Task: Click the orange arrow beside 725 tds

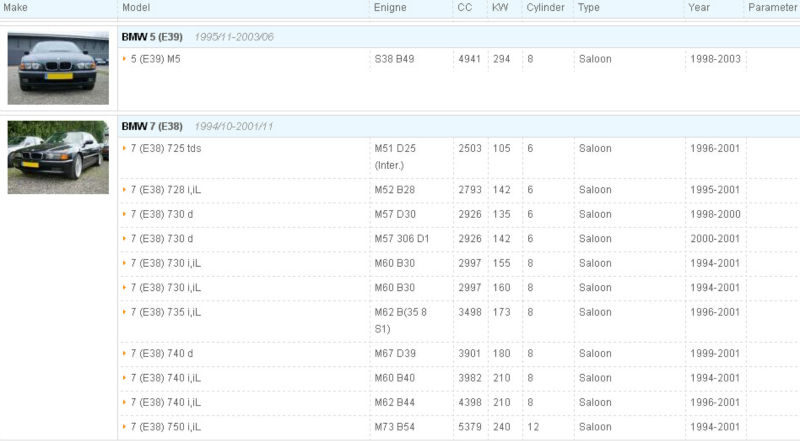Action: (x=124, y=149)
